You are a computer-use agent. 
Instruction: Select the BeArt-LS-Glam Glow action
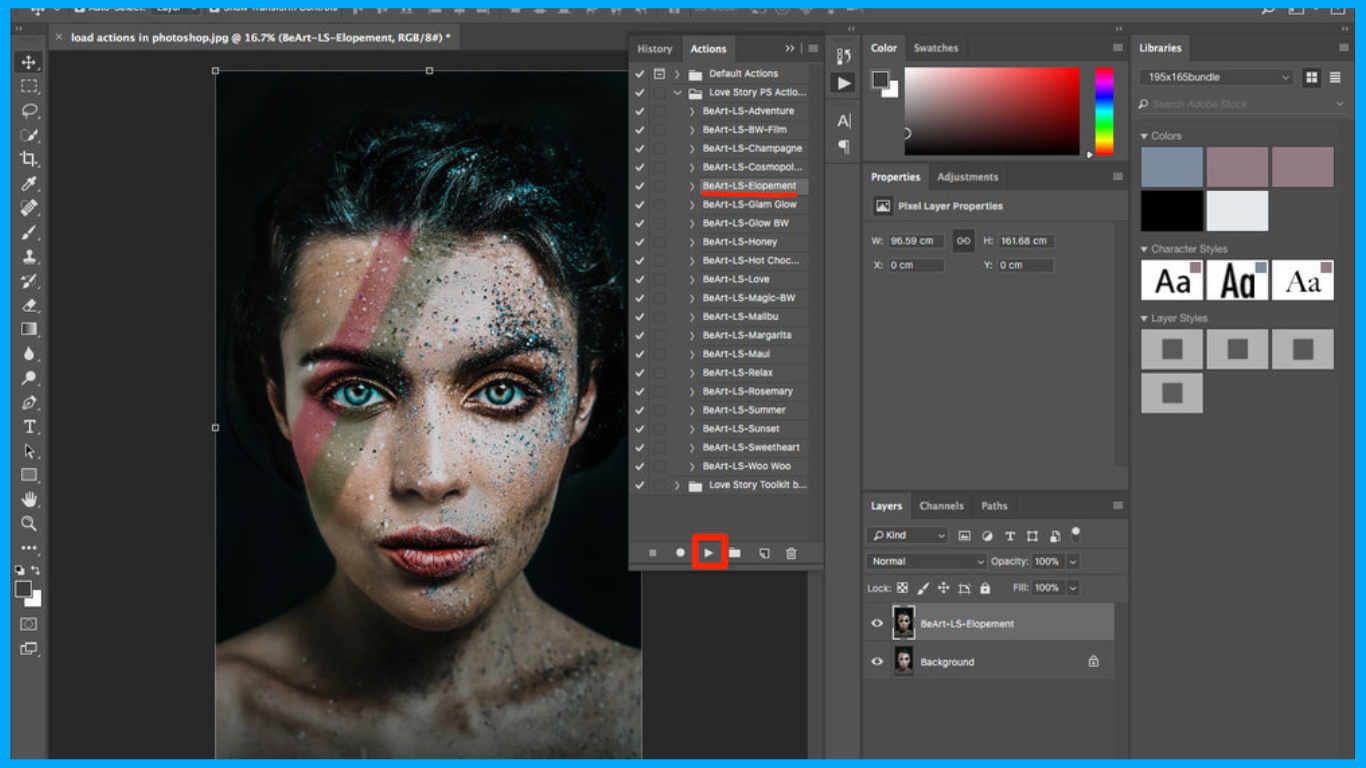point(750,205)
